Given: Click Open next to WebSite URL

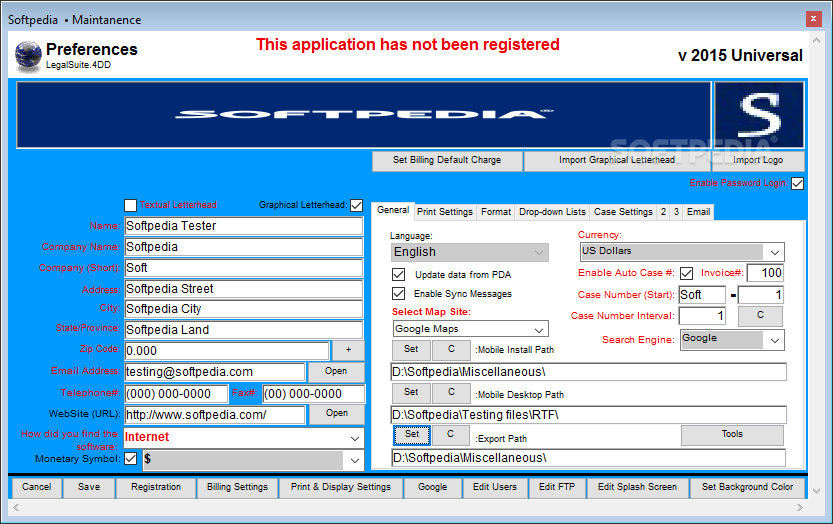Looking at the screenshot, I should [x=336, y=414].
